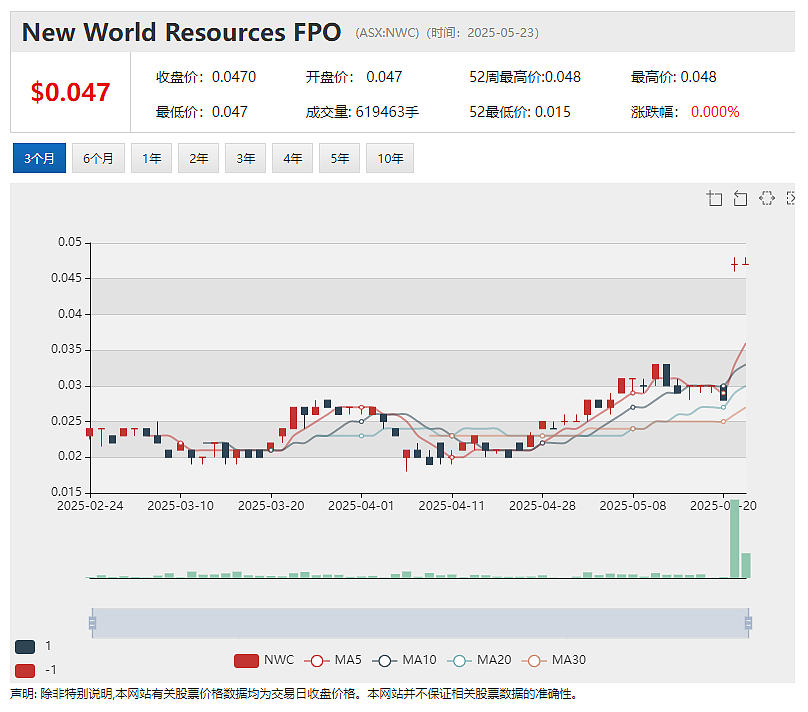The image size is (808, 712).
Task: Click the partially visible rightmost toolbox icon
Action: pyautogui.click(x=790, y=198)
